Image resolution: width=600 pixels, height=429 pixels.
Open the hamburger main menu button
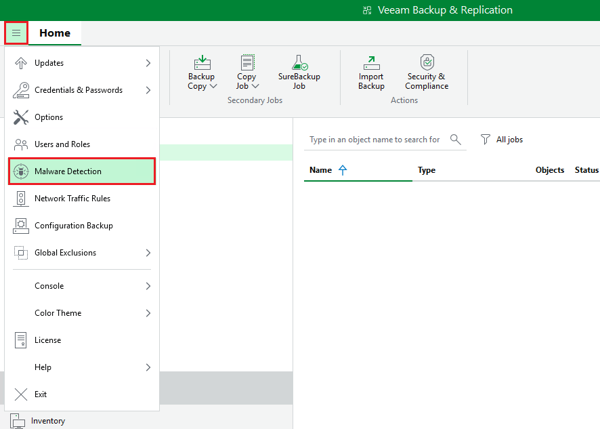coord(16,33)
